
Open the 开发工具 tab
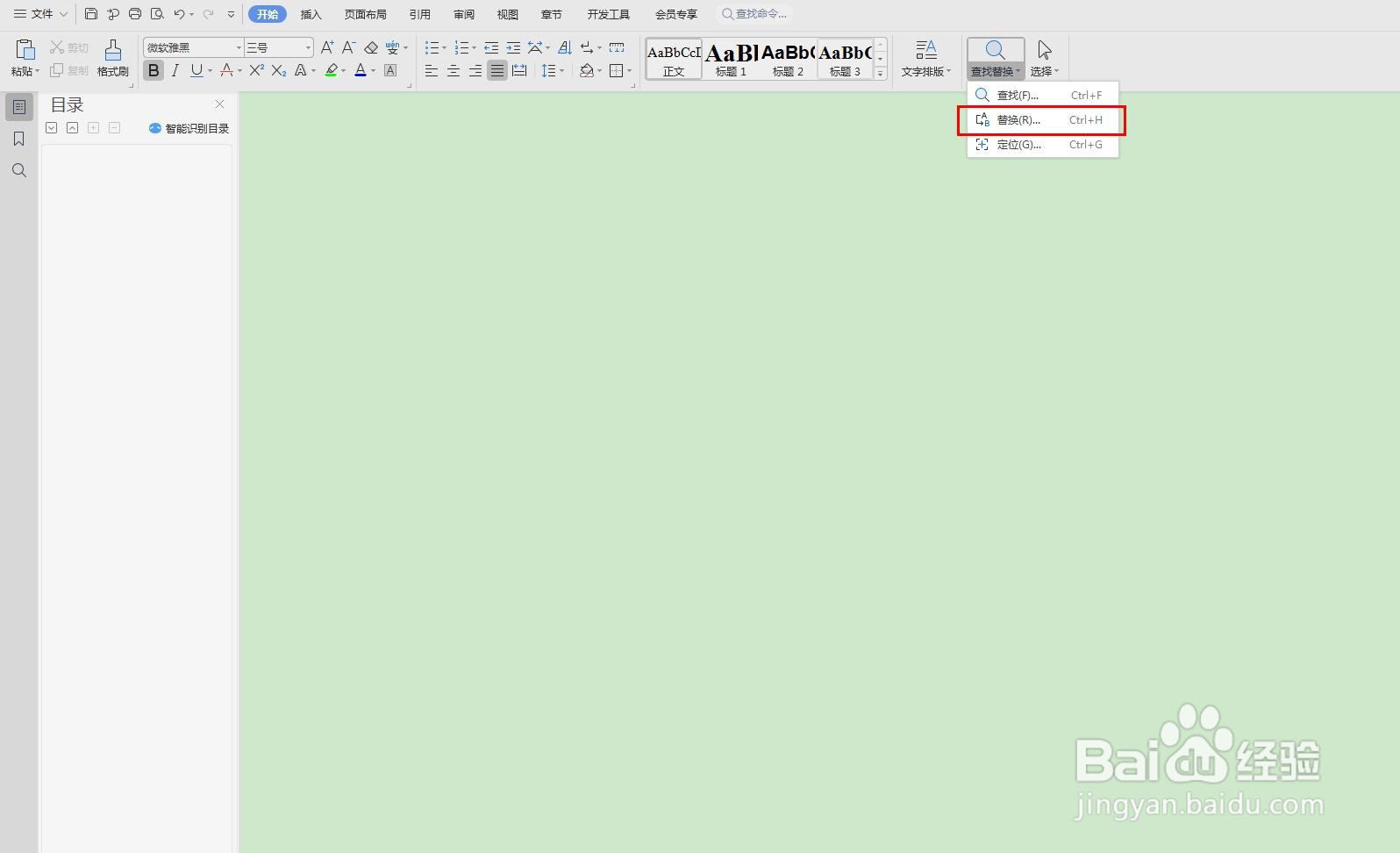point(609,14)
